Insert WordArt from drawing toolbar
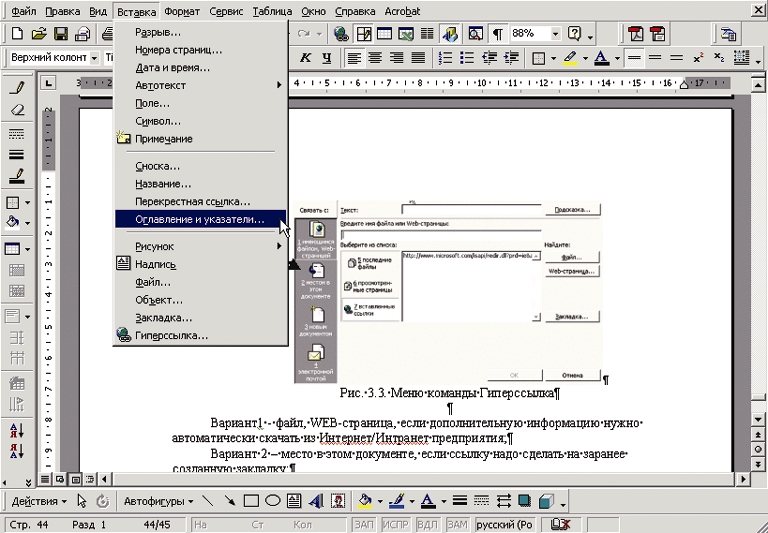The width and height of the screenshot is (768, 533). click(316, 501)
